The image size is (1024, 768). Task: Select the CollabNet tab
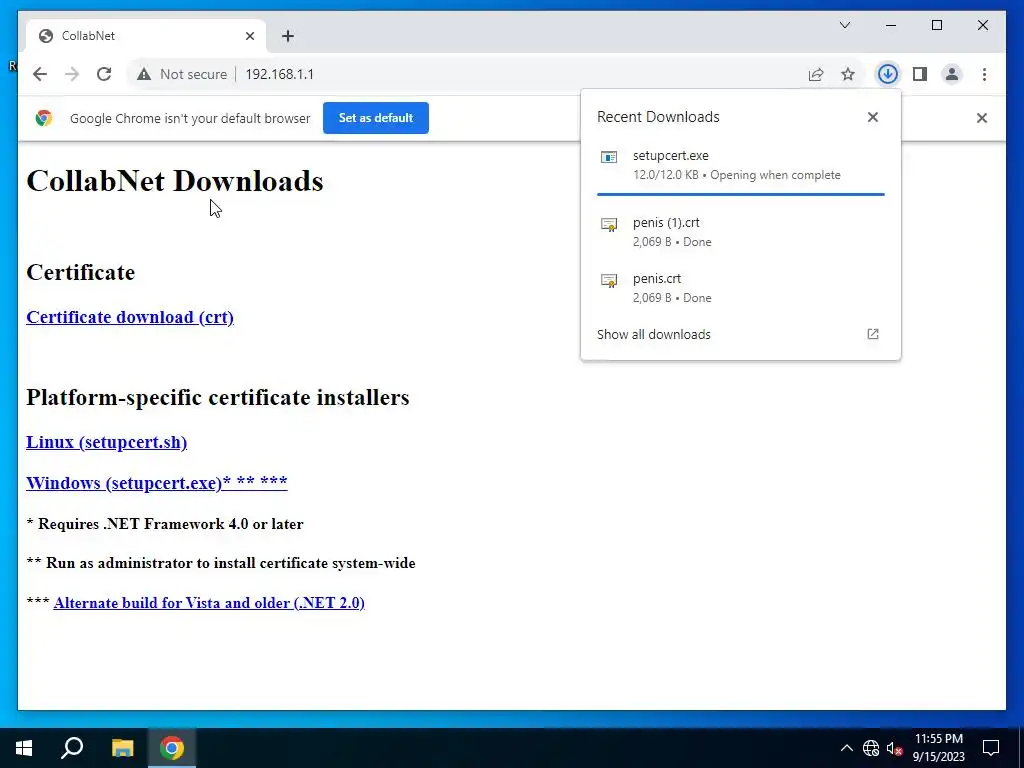[x=146, y=36]
